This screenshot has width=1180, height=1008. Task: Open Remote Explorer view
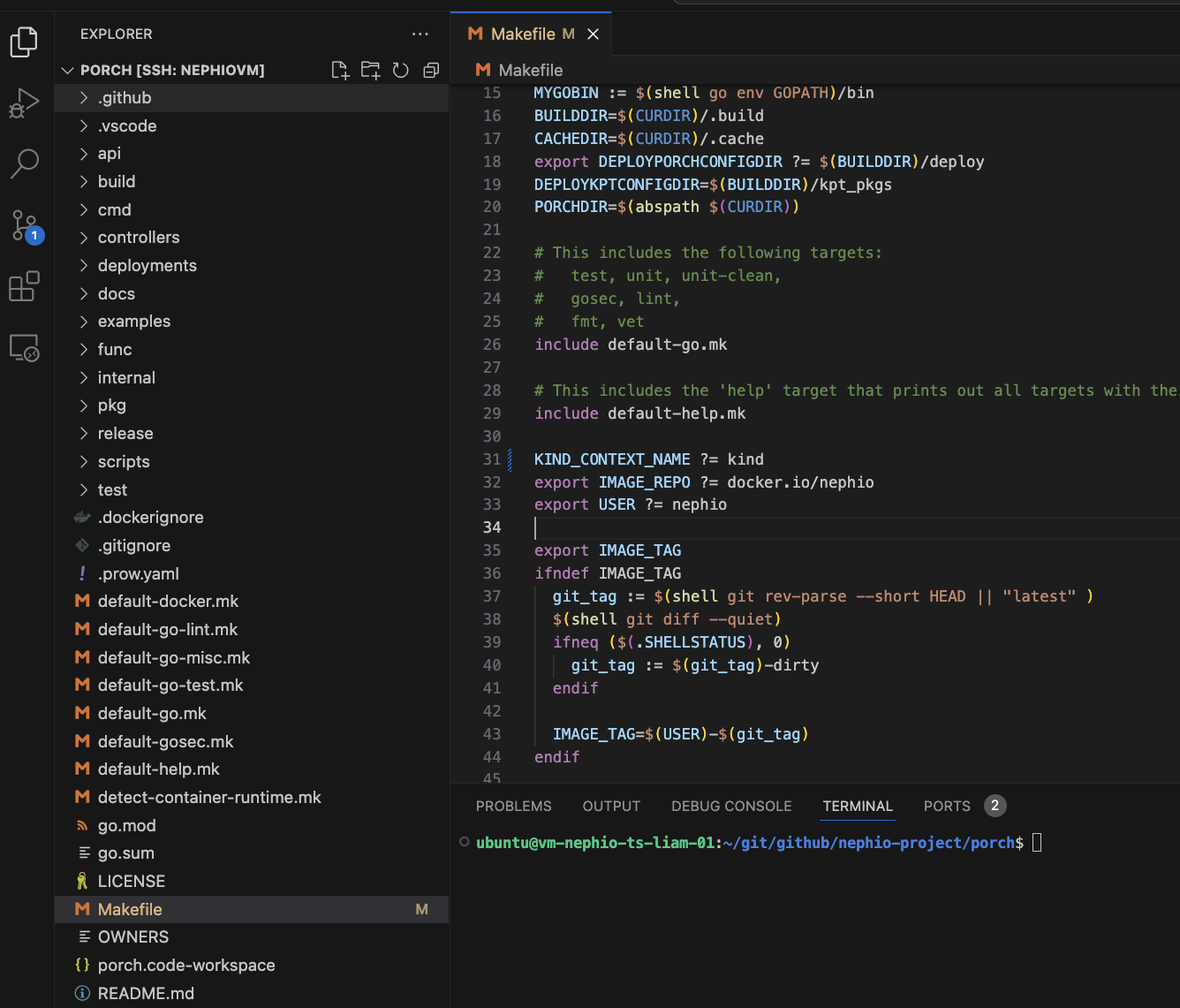point(24,348)
